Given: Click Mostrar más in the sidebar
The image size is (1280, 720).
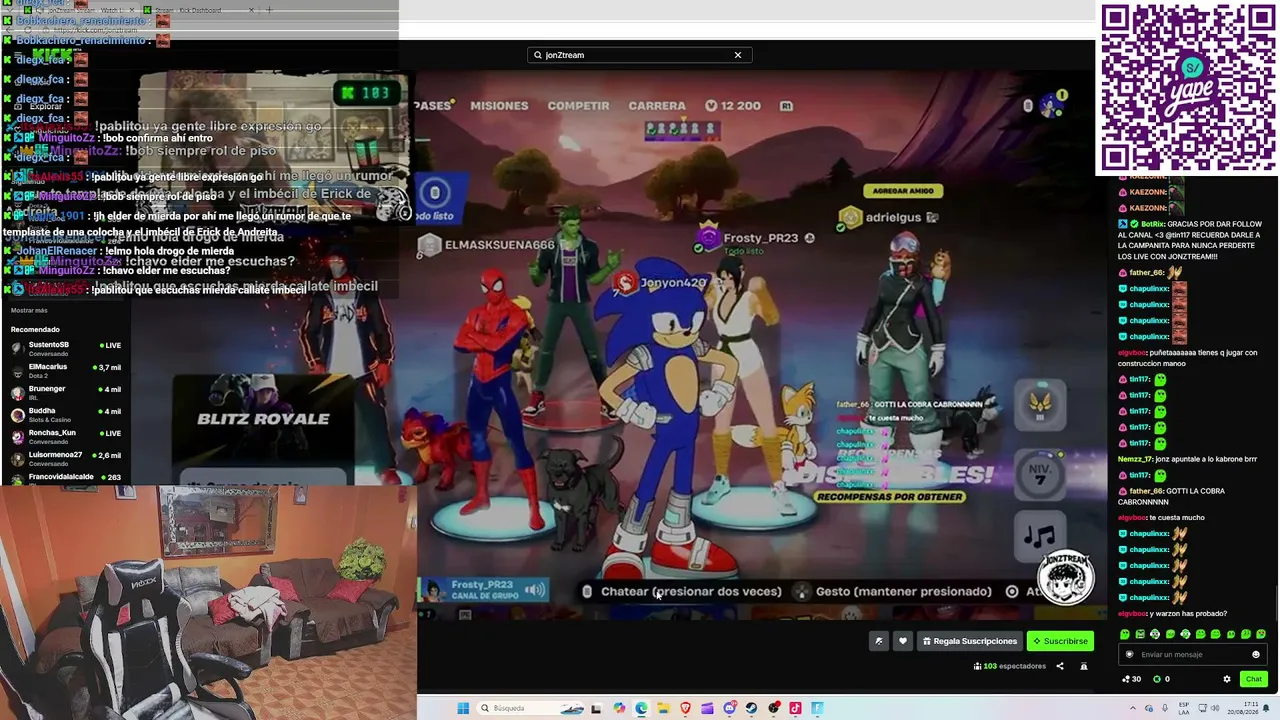Looking at the screenshot, I should 29,311.
